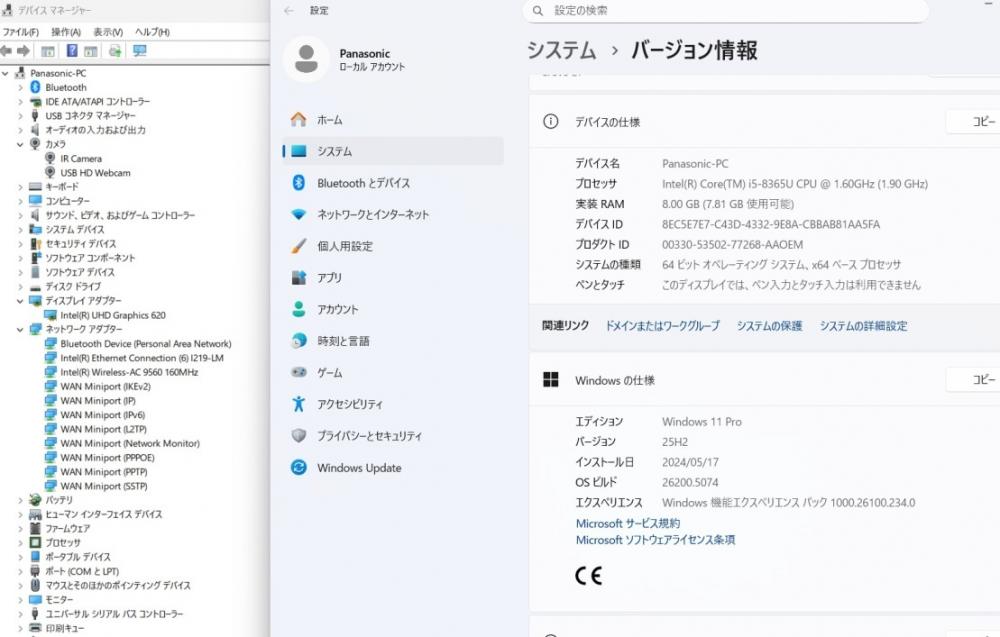Screen dimensions: 1000x637
Task: Select ファームウェア category in device tree
Action: point(68,529)
